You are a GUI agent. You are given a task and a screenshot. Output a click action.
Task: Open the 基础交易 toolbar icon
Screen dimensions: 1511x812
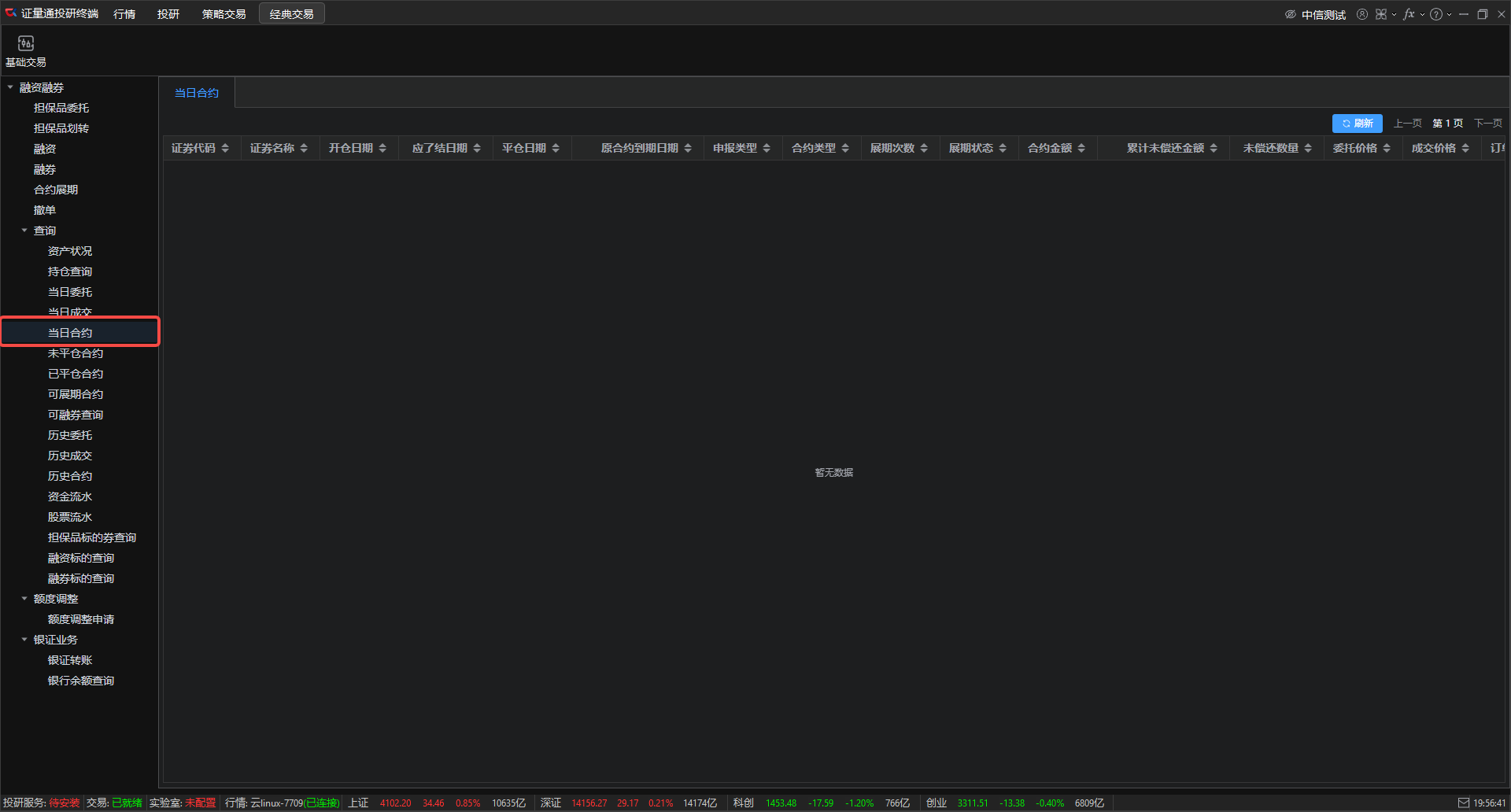pos(26,44)
